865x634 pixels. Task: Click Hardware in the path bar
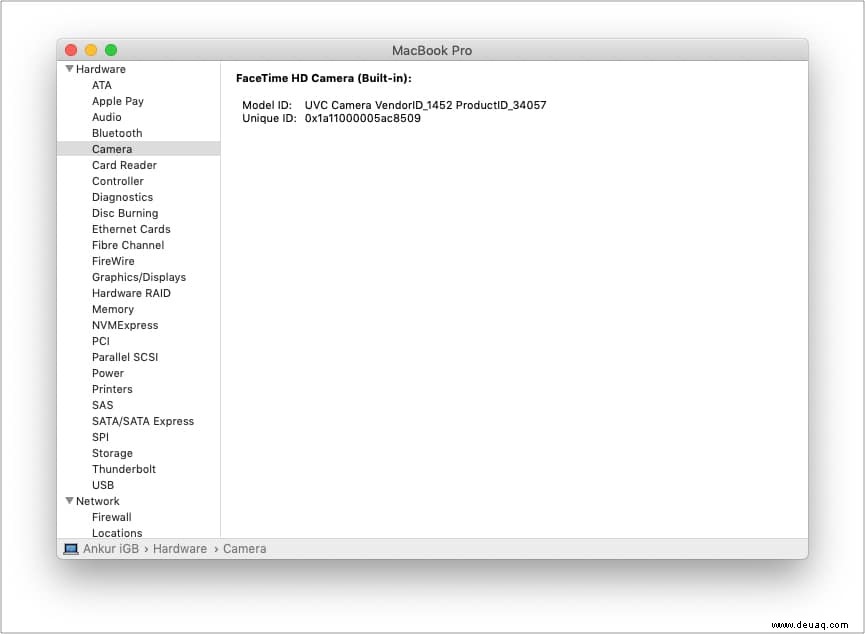pos(180,549)
